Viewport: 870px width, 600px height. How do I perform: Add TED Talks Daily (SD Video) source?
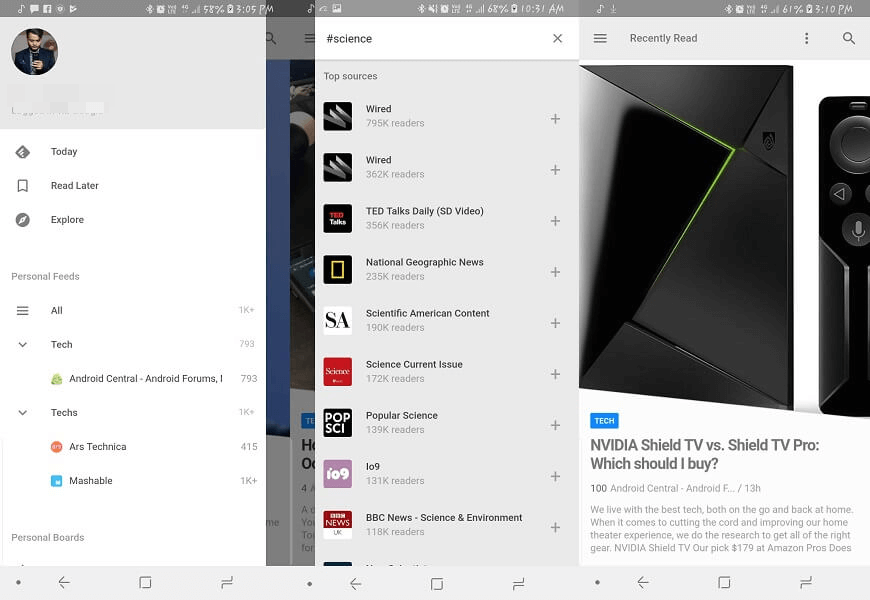(x=555, y=221)
